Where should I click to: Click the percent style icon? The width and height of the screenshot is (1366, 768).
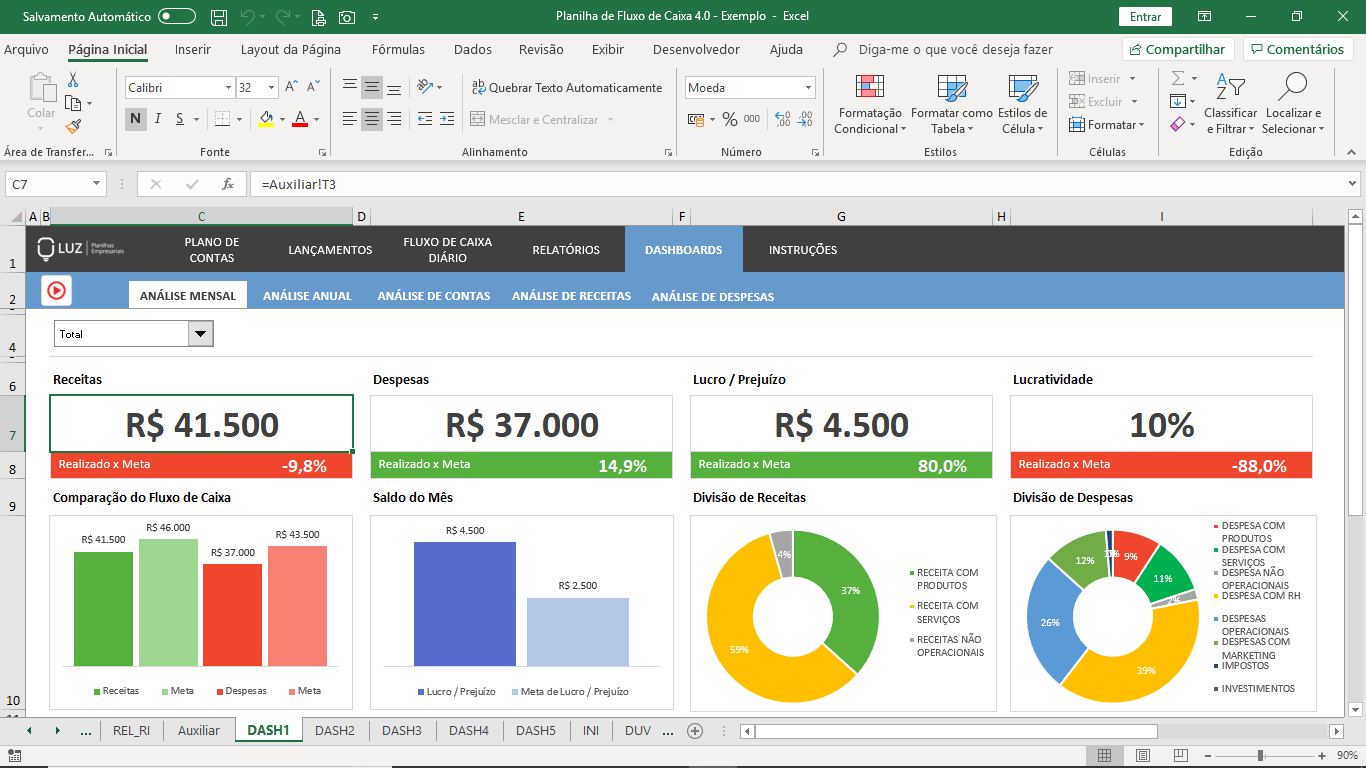point(730,119)
